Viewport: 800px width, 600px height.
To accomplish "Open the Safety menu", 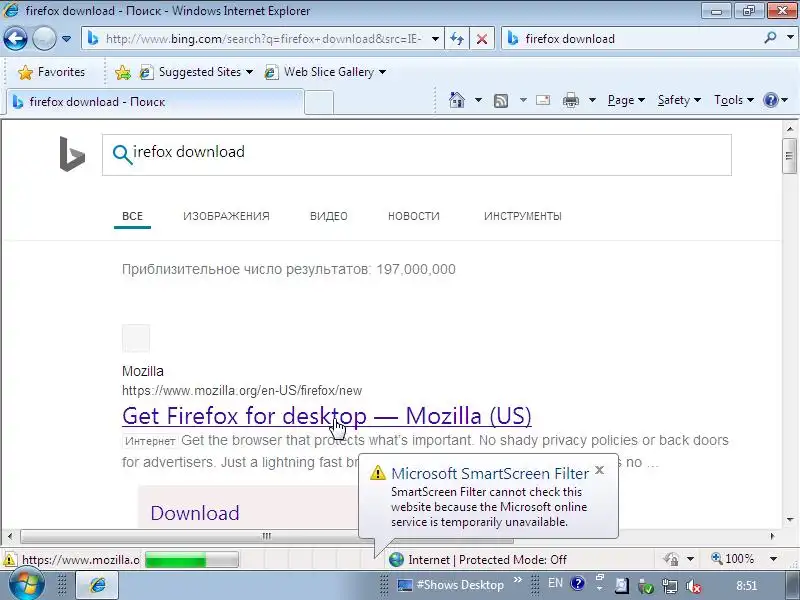I will (679, 100).
